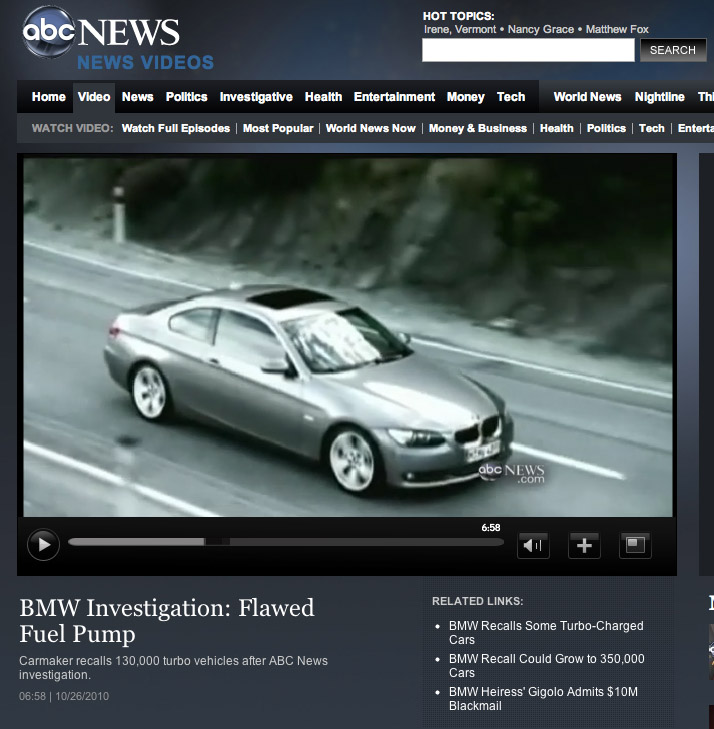Go to World News show link
Screen dimensions: 714x729
[x=588, y=97]
